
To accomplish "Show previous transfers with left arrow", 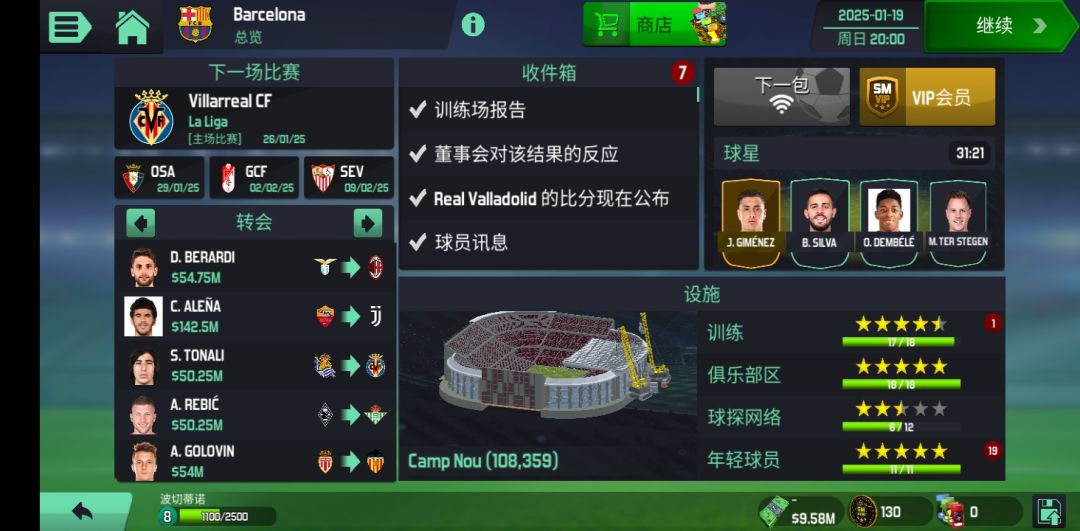I will point(141,222).
